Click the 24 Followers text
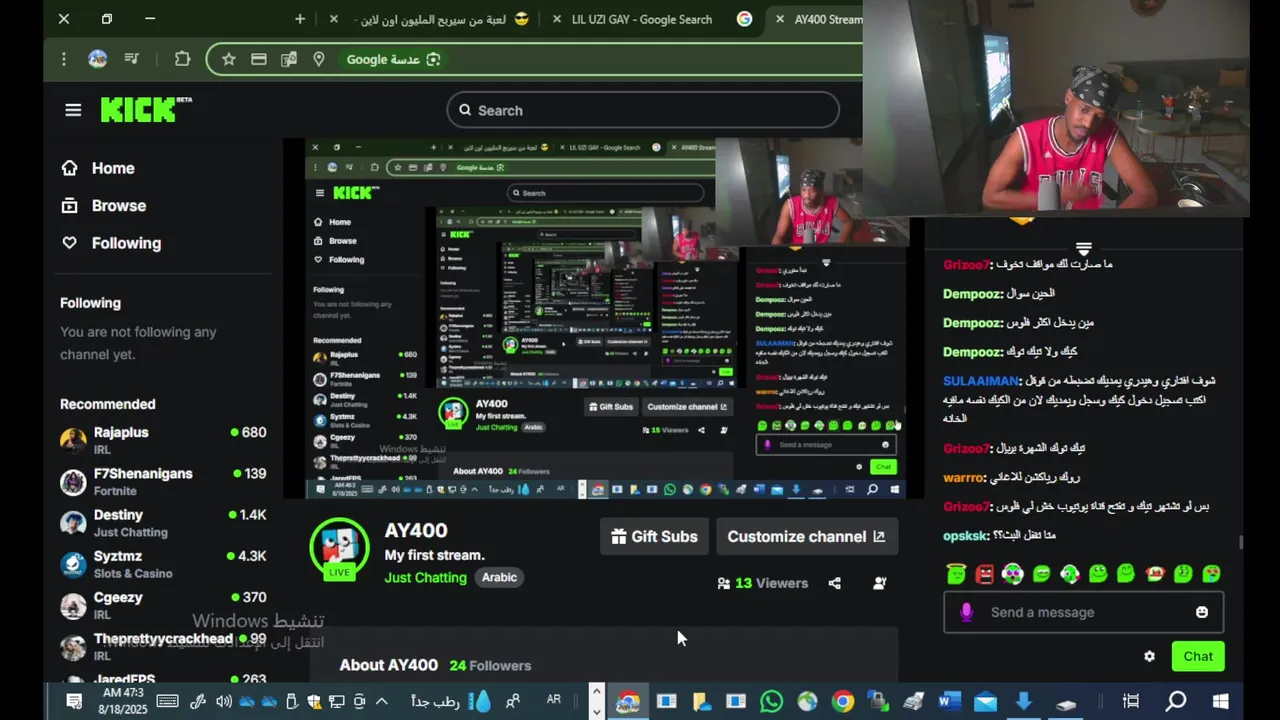The width and height of the screenshot is (1280, 720). 490,665
